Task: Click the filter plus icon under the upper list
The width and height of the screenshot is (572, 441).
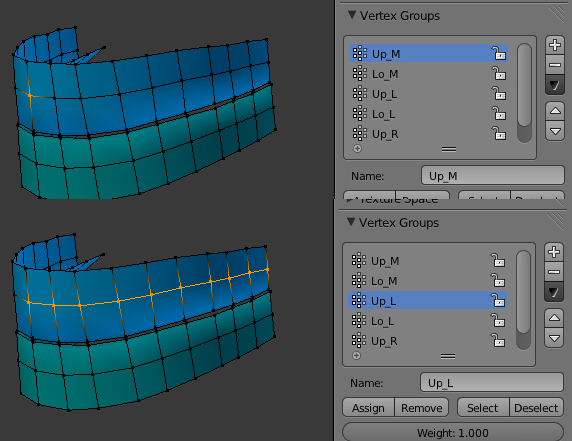Action: coord(358,148)
